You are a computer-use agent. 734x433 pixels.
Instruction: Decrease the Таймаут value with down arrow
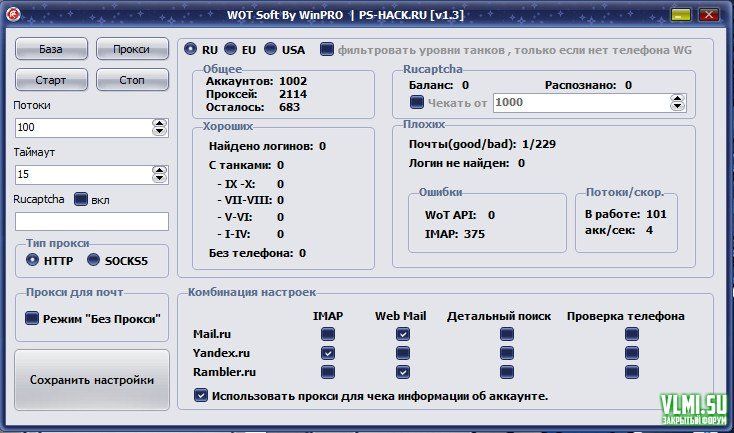click(x=159, y=179)
